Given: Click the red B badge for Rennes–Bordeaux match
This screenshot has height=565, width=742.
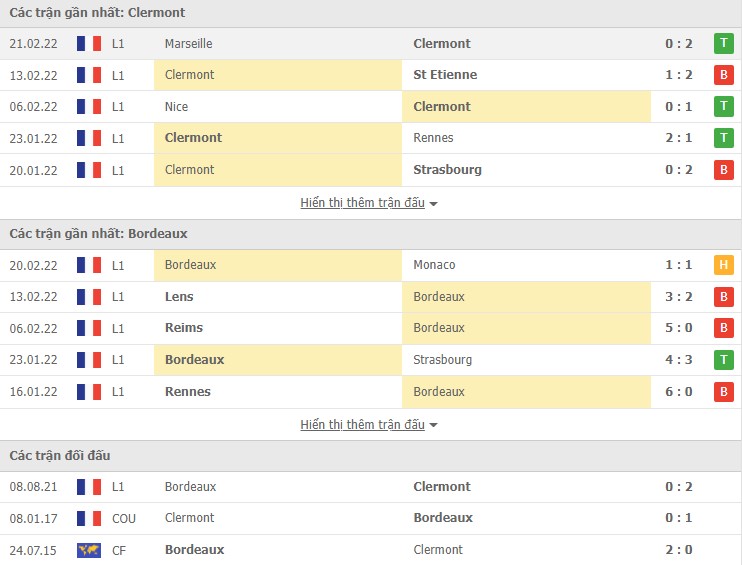Looking at the screenshot, I should click(723, 392).
